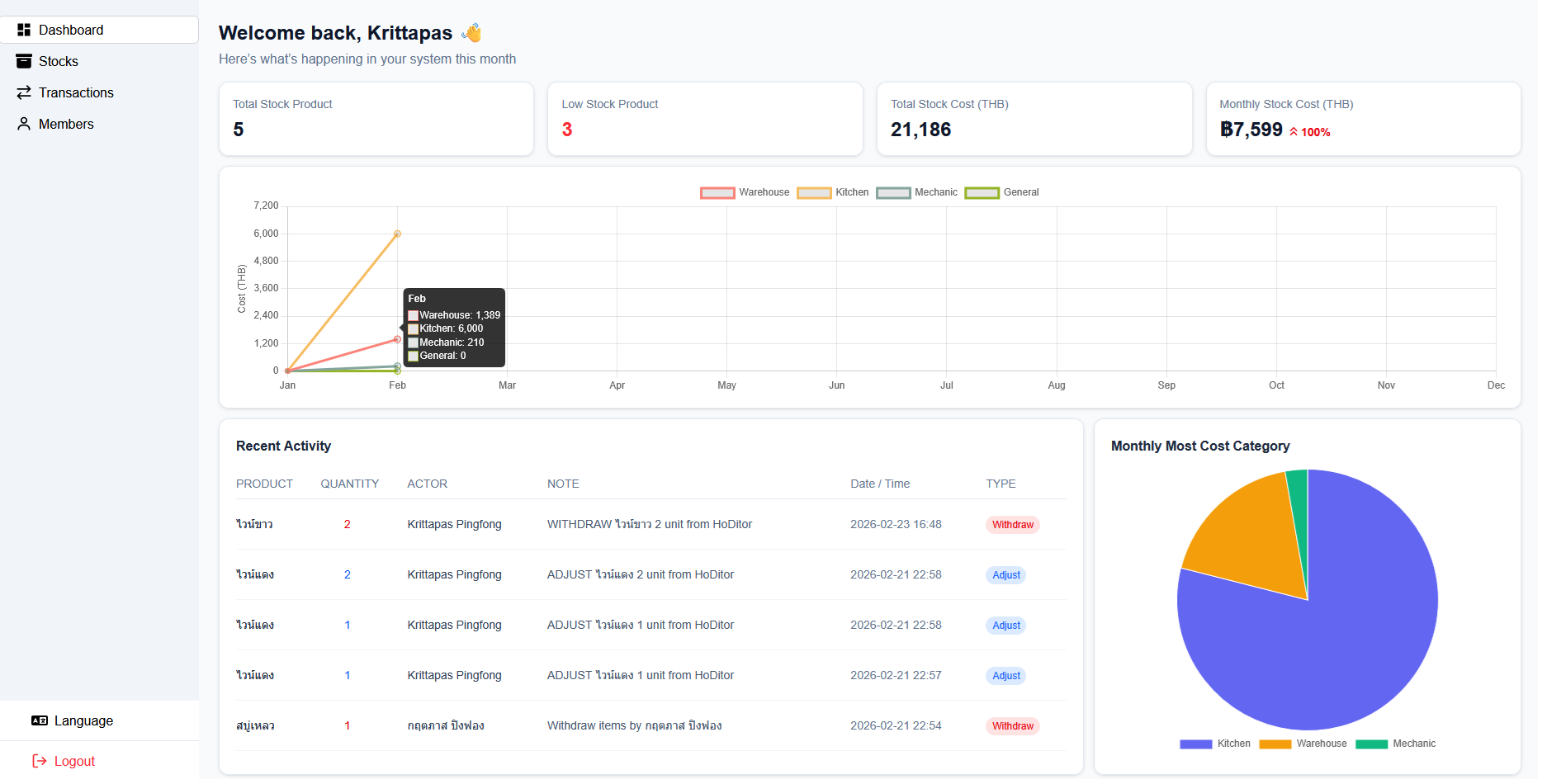Click the waving hand emoji

point(471,33)
